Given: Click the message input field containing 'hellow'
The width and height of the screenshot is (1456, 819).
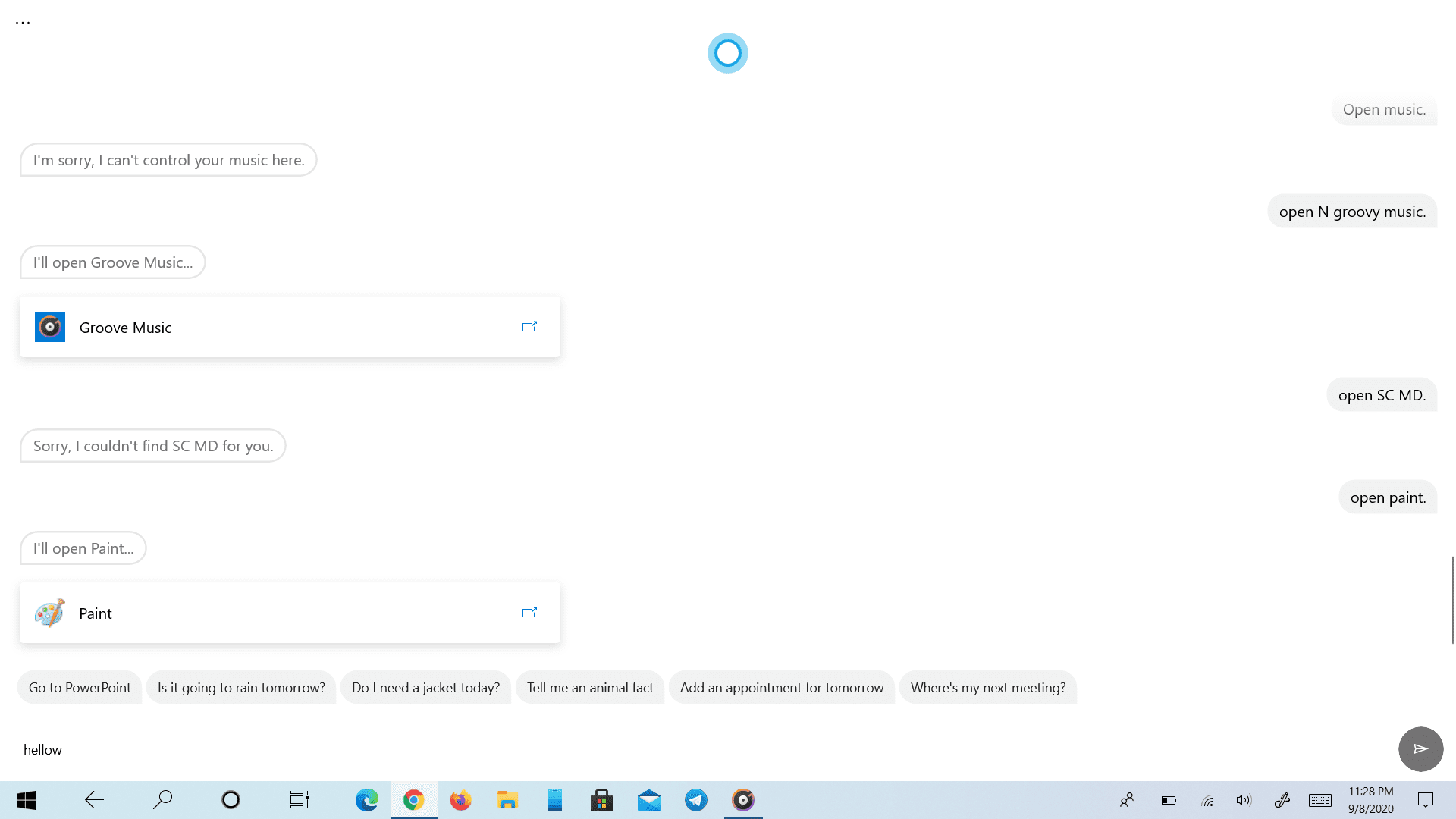Looking at the screenshot, I should [698, 749].
